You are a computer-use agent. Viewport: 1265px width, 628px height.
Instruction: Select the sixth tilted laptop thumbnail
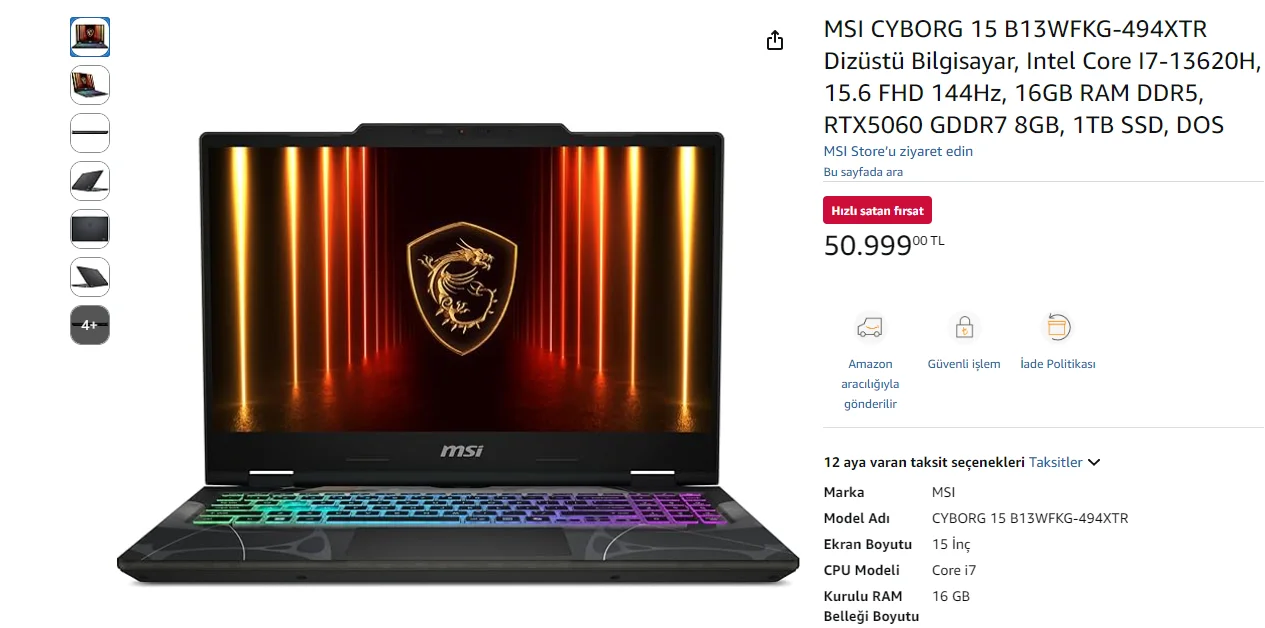[x=90, y=277]
